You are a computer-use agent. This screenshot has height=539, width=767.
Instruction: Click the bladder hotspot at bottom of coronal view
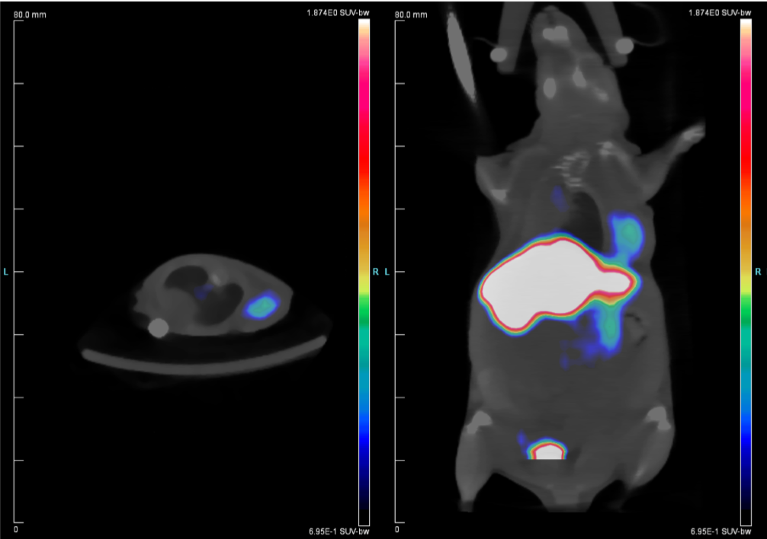click(x=547, y=449)
